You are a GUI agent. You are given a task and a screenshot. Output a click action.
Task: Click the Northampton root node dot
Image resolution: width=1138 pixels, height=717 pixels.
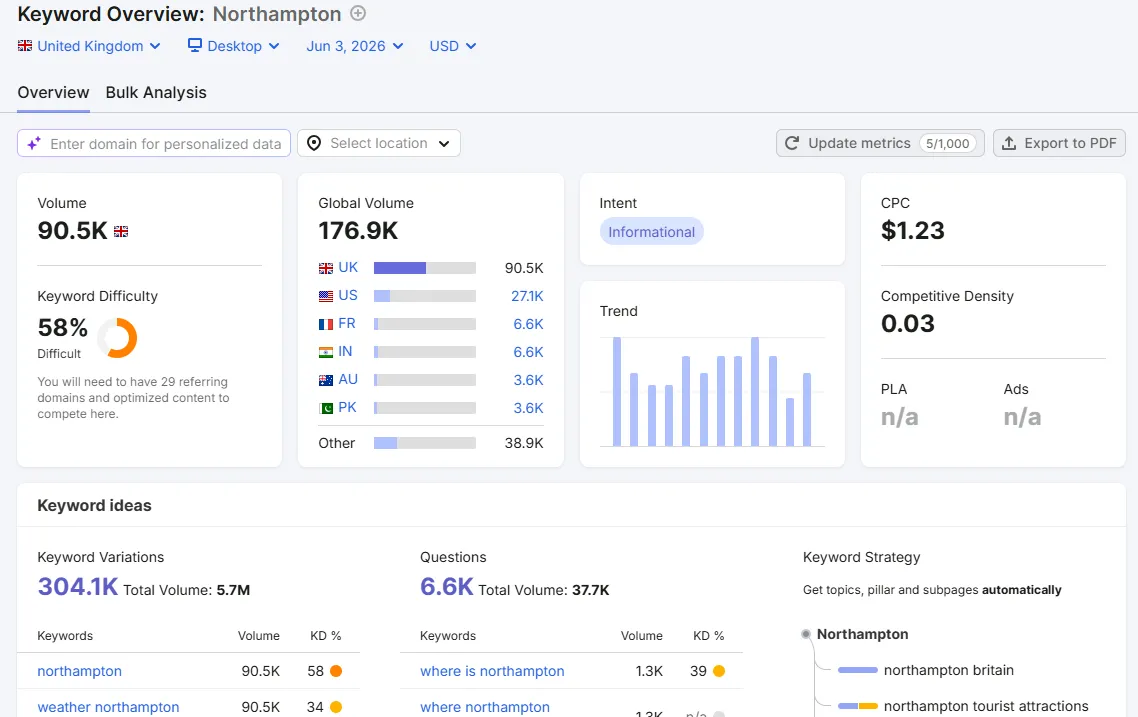tap(806, 634)
